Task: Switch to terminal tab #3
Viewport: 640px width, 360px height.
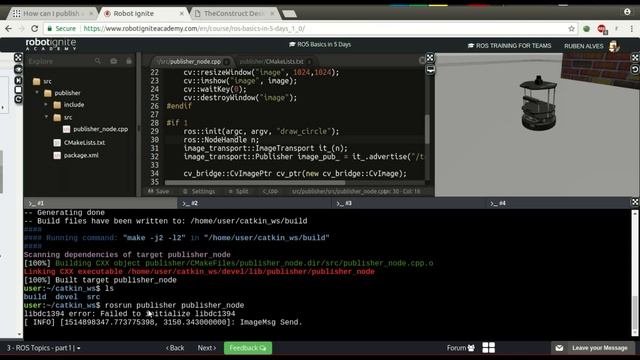Action: 409,203
